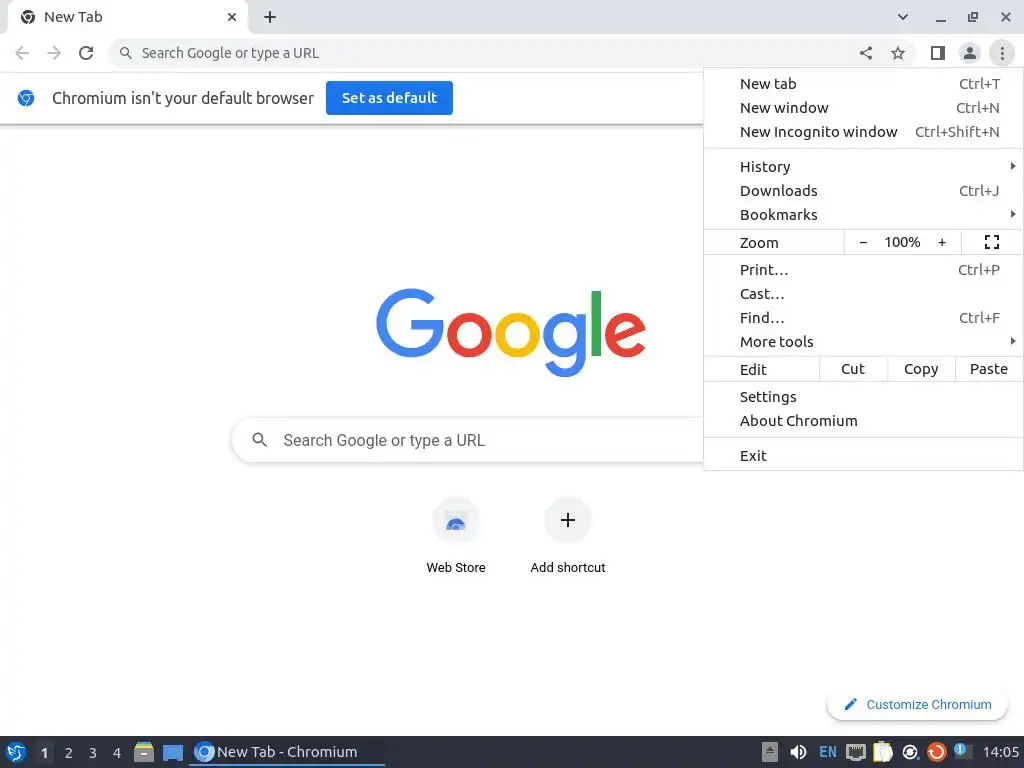This screenshot has width=1024, height=768.
Task: Switch to workspace 4
Action: (x=117, y=753)
